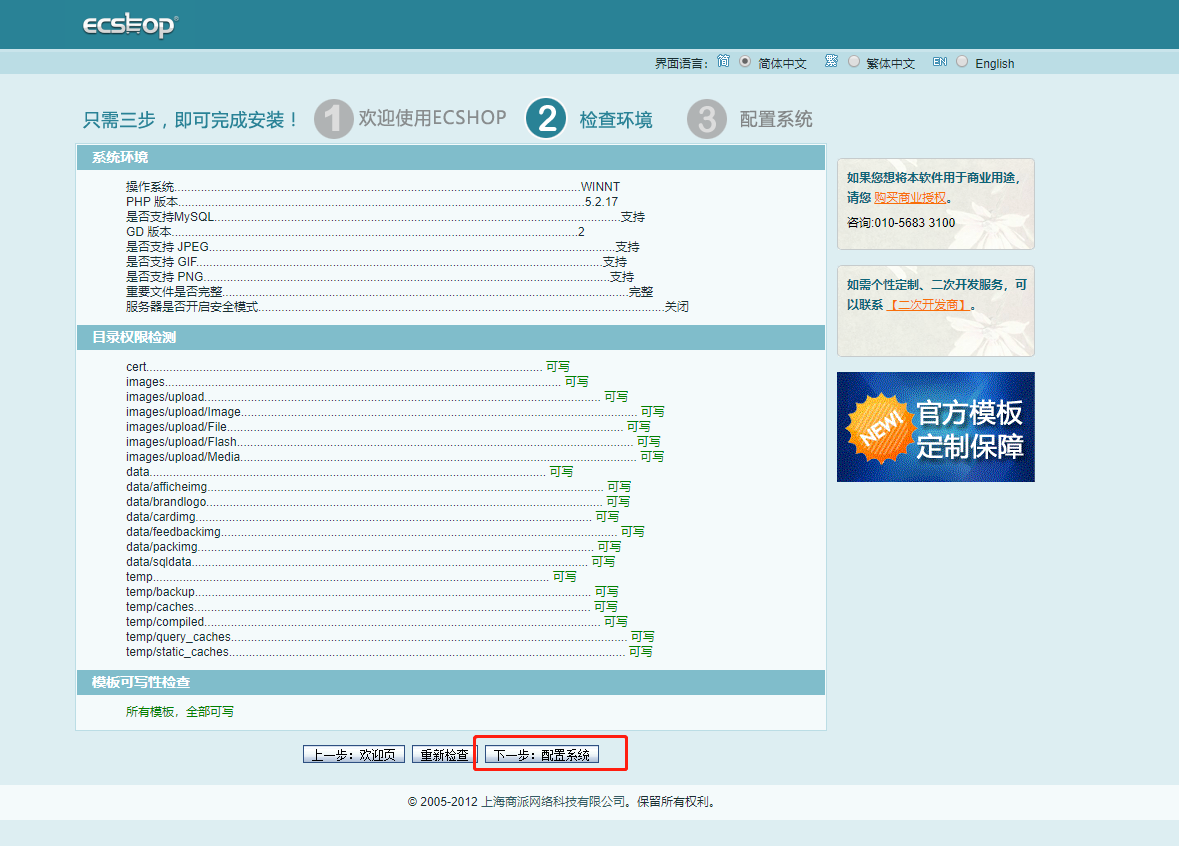The height and width of the screenshot is (846, 1179).
Task: Click 模板可写性检查 section header
Action: [450, 682]
